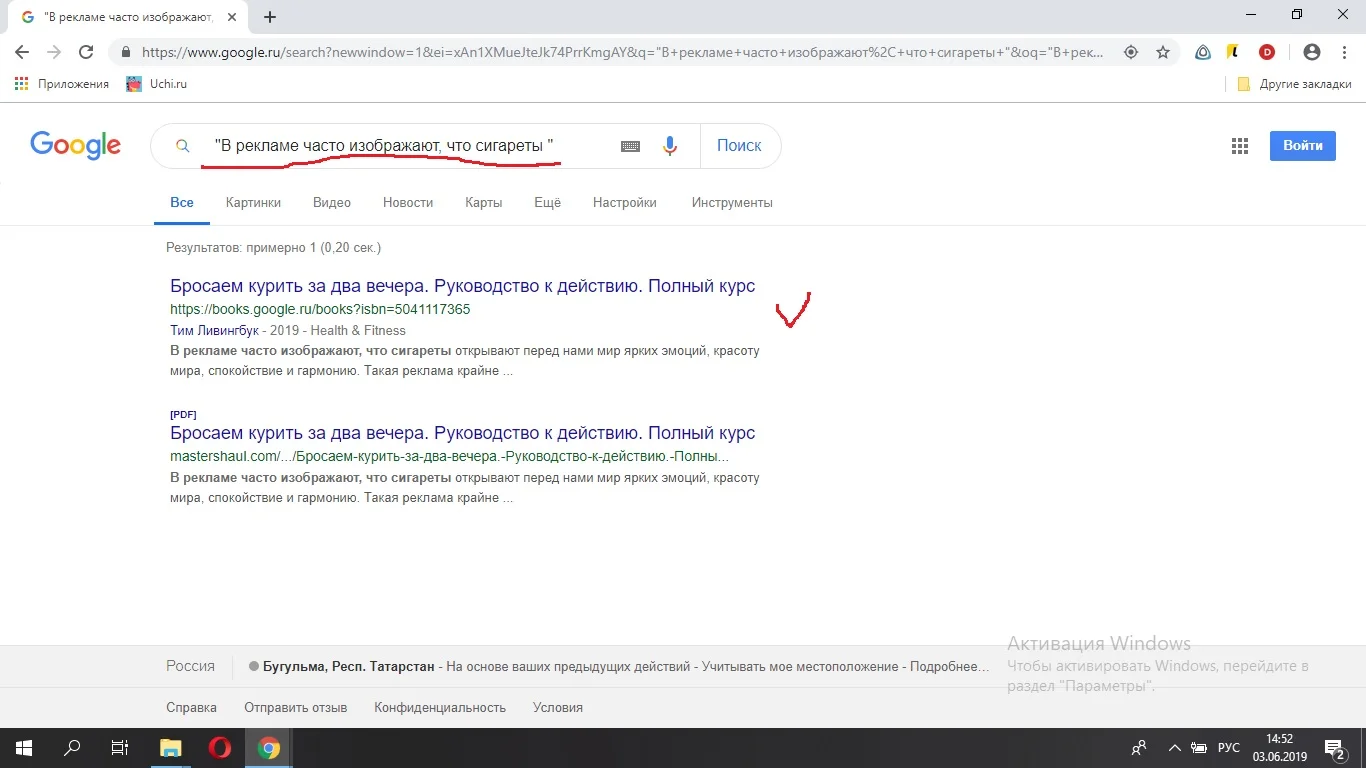
Task: Show search Инструменты options
Action: tap(732, 202)
